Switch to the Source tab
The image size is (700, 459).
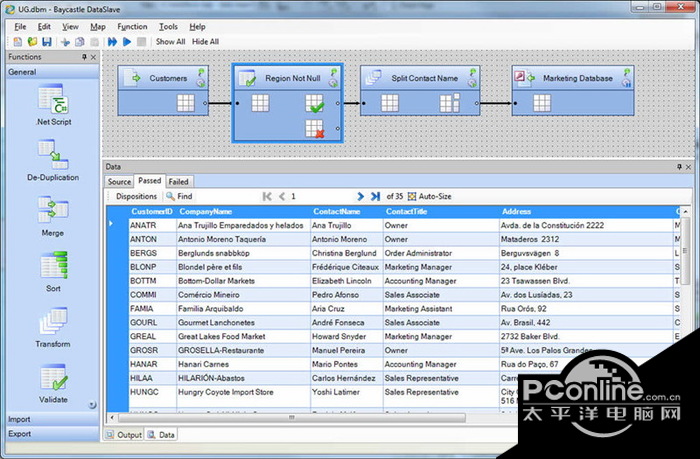tap(119, 182)
